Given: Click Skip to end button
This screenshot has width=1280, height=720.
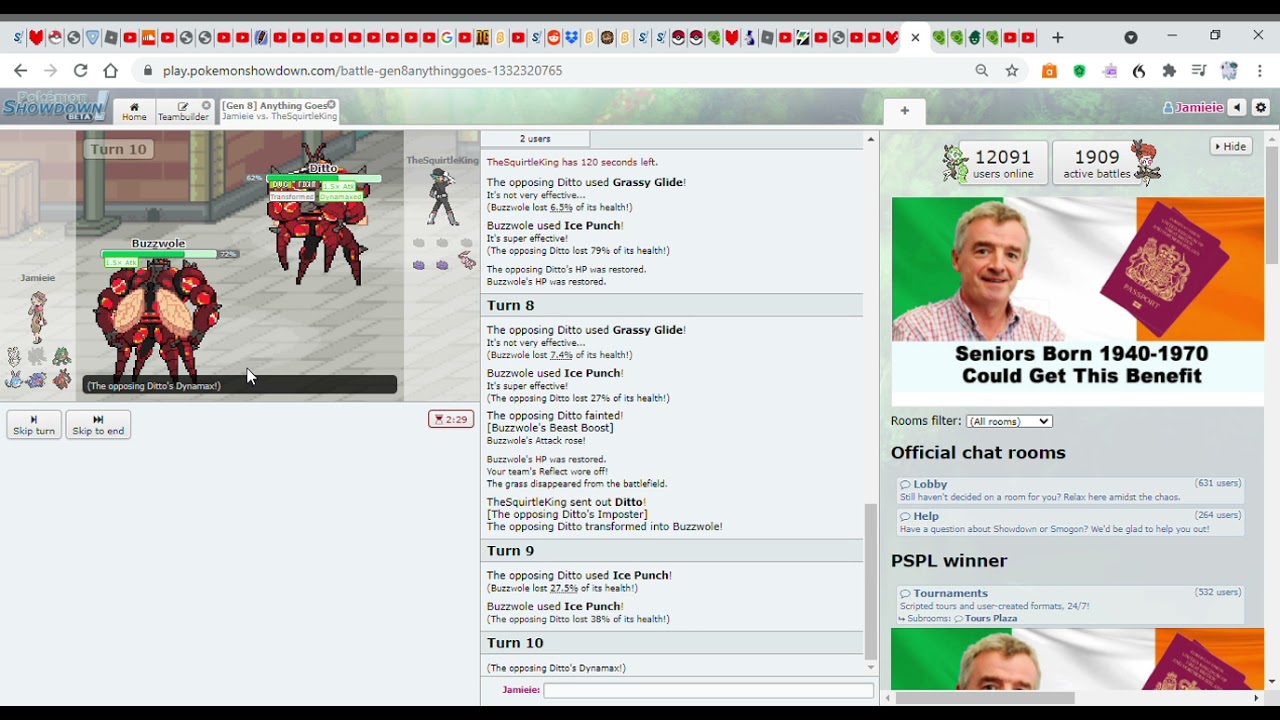Looking at the screenshot, I should 98,425.
